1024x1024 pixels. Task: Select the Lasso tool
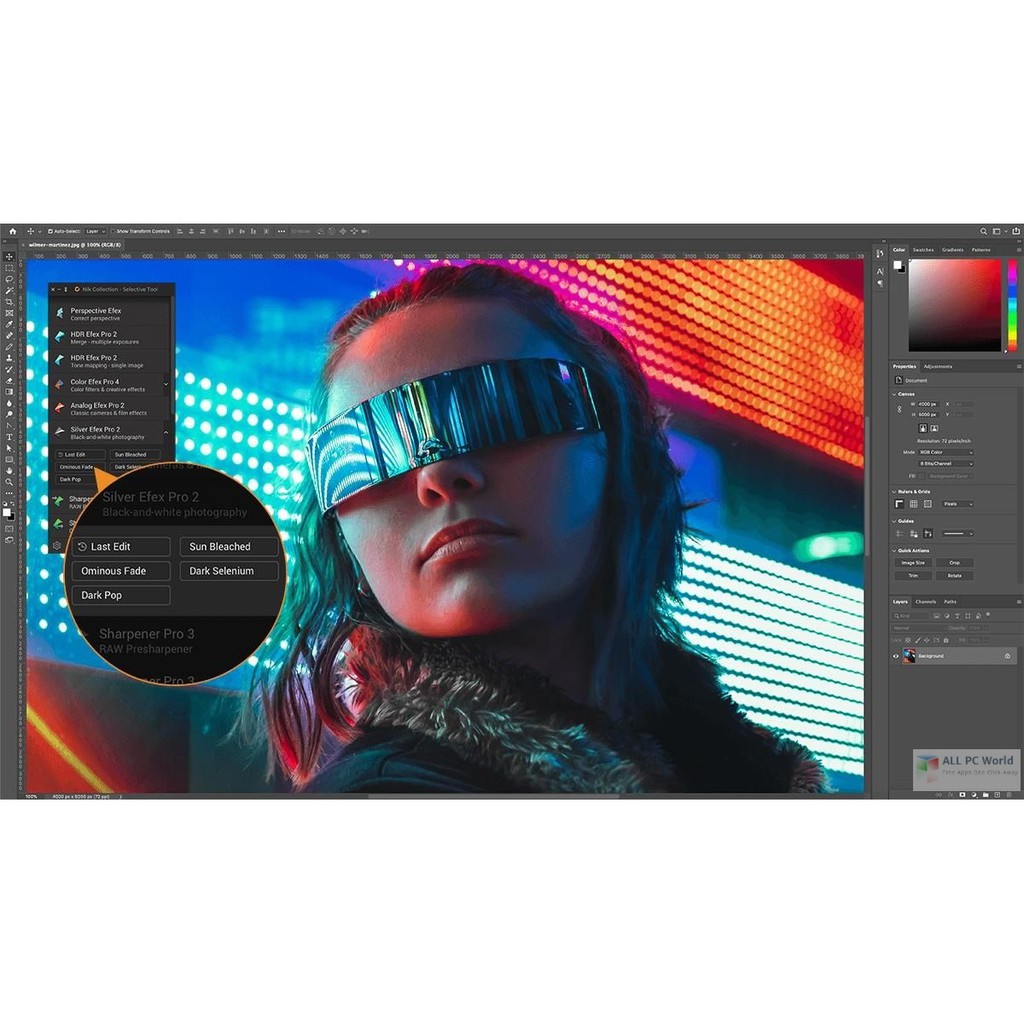click(x=9, y=280)
